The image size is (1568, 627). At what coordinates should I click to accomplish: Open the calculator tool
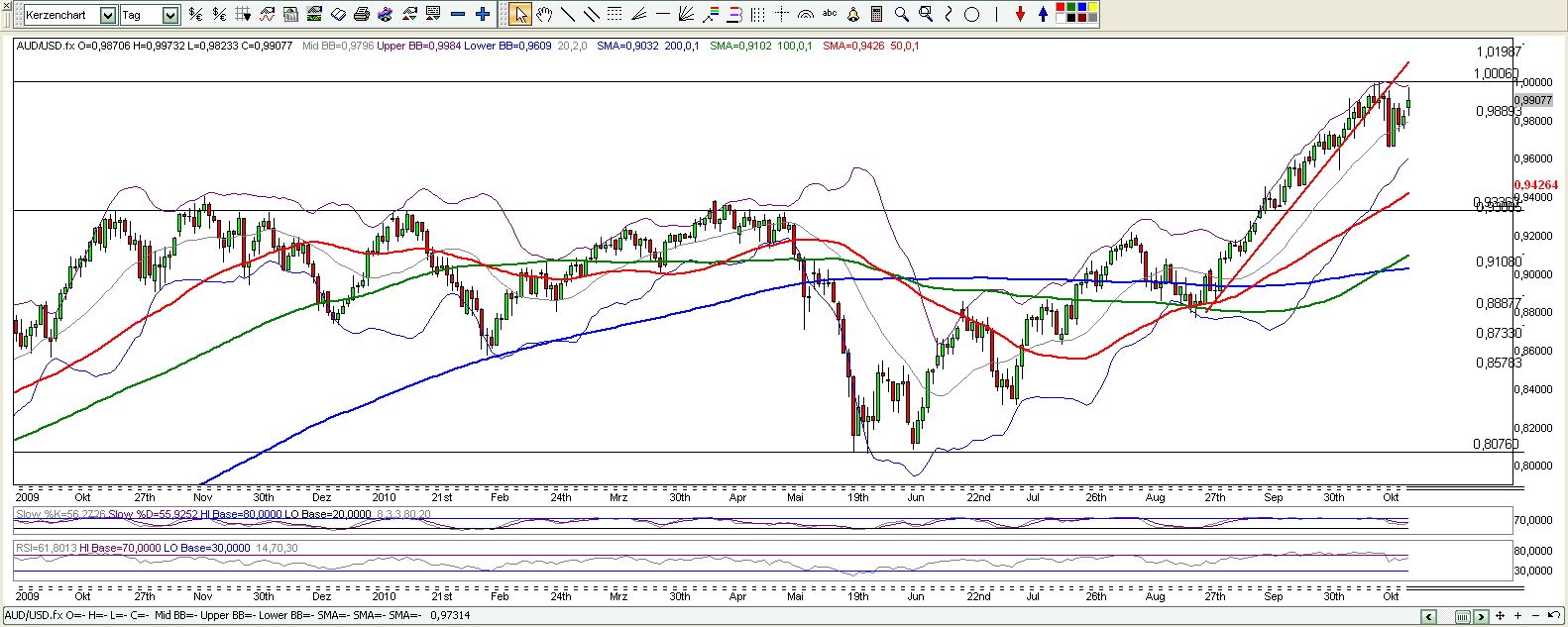(x=876, y=15)
